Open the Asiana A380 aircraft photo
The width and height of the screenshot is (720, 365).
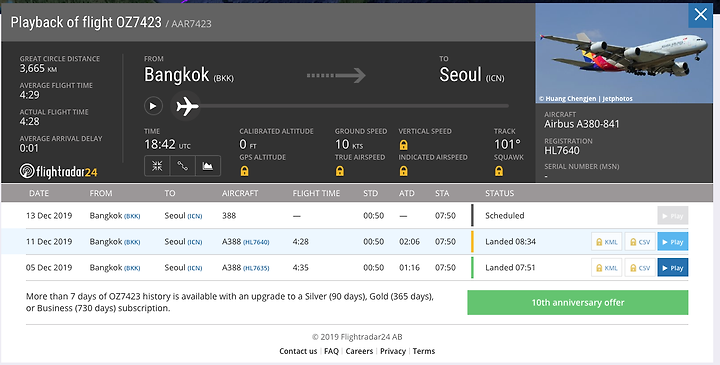coord(624,53)
